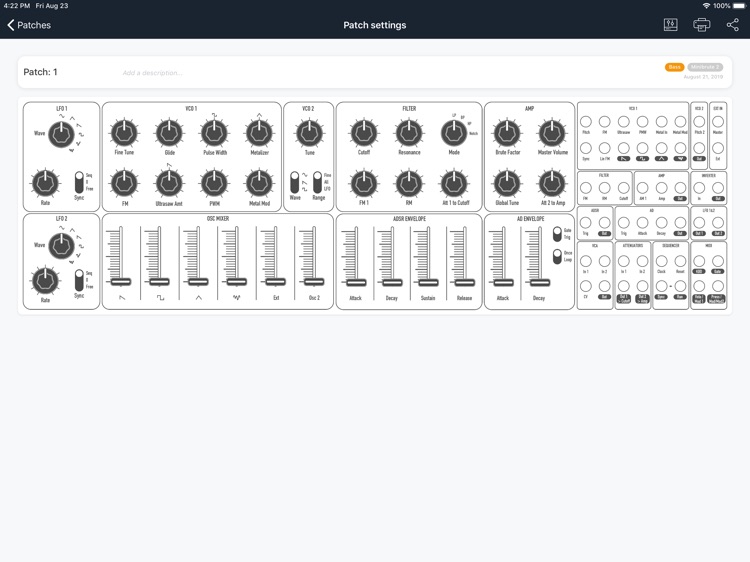Toggle the LFO 1 Sync switch
750x562 pixels.
coord(79,182)
